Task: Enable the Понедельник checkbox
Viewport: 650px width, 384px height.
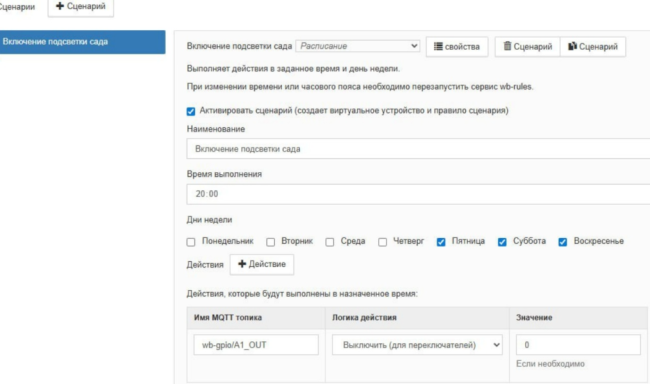Action: 191,242
